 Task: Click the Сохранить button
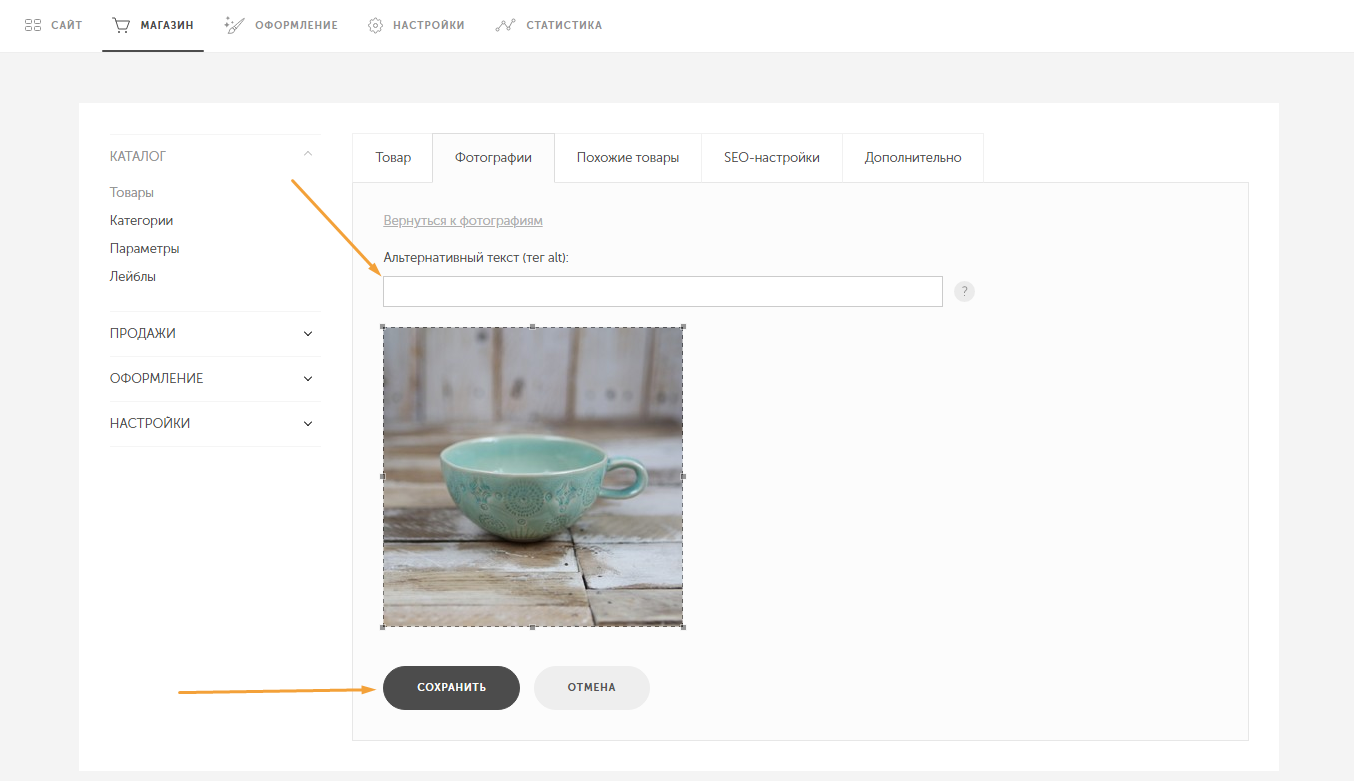tap(451, 688)
